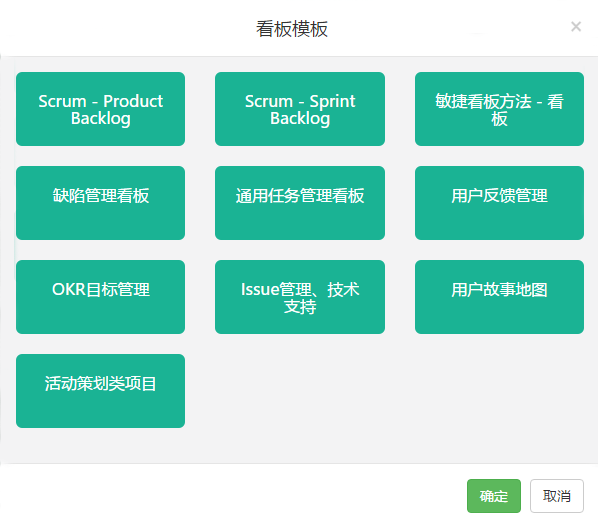
Task: Click the OKR goal management tile
Action: point(100,297)
